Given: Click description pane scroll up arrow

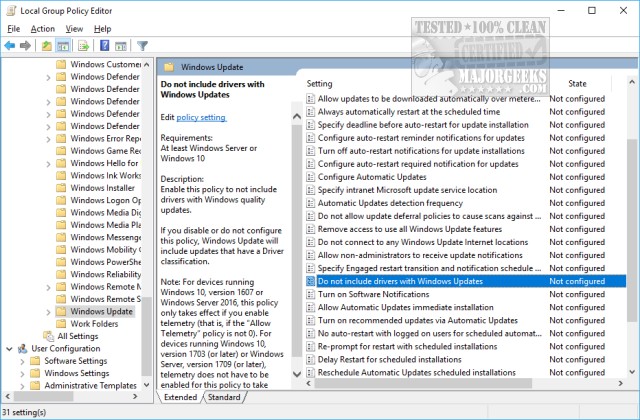Looking at the screenshot, I should (297, 116).
